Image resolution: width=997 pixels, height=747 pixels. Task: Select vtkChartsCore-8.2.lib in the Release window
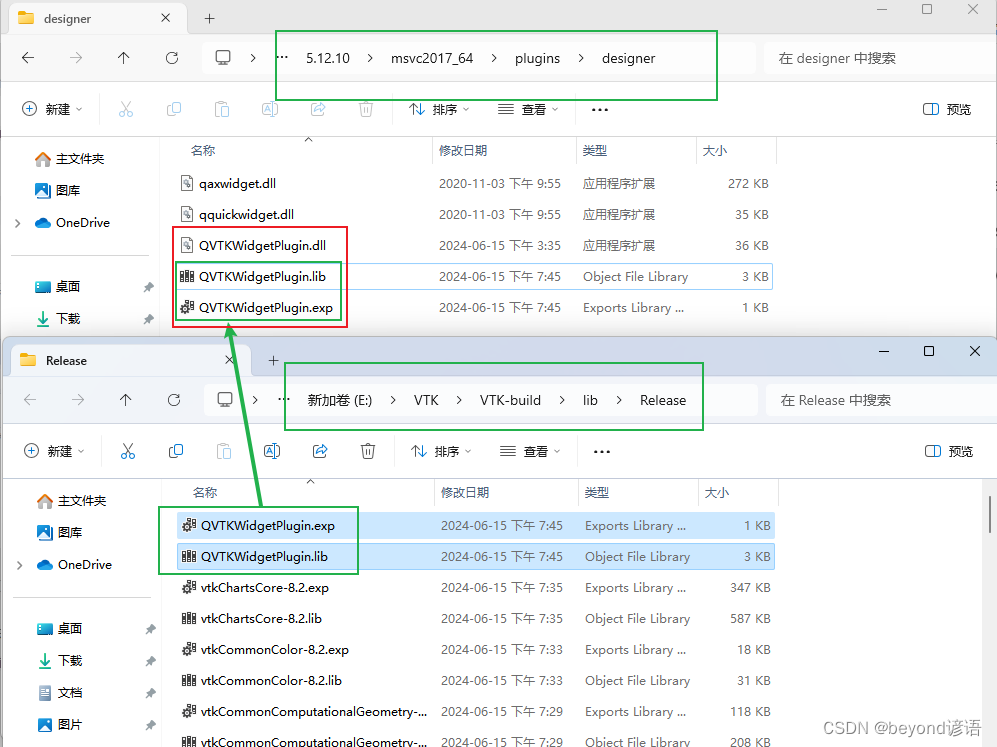(477, 619)
